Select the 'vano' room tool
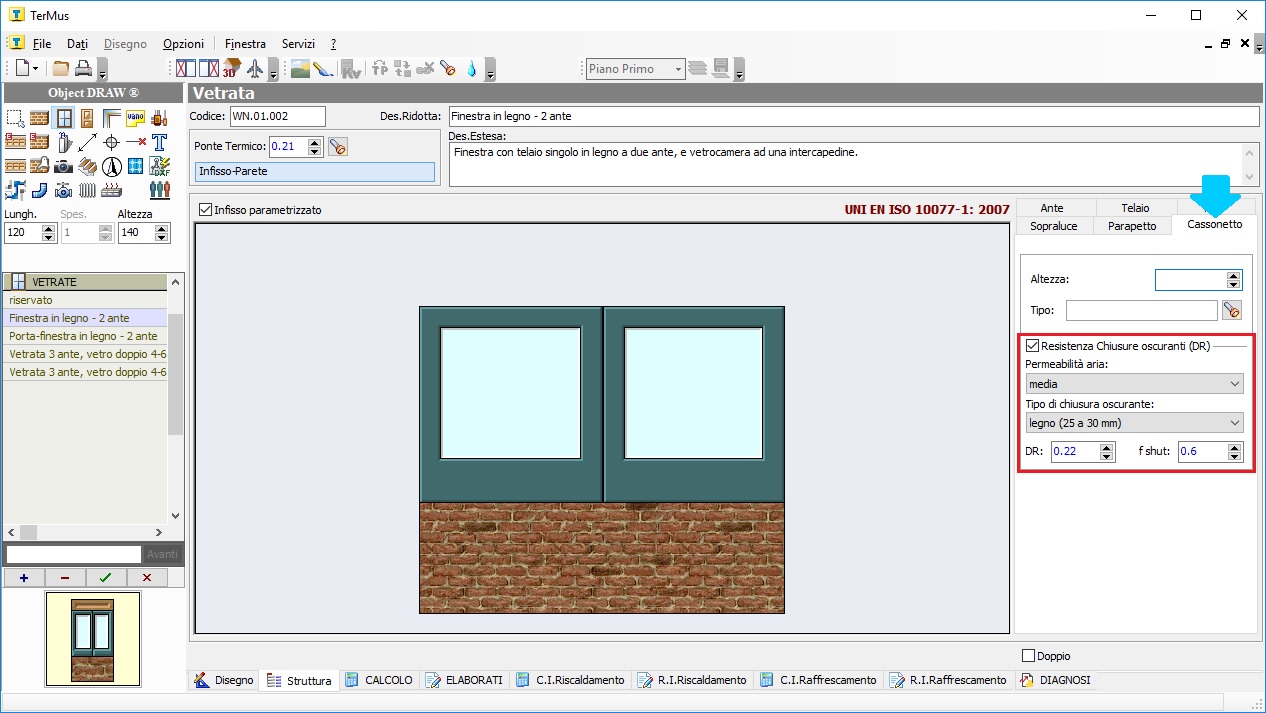The width and height of the screenshot is (1266, 713). (x=135, y=118)
